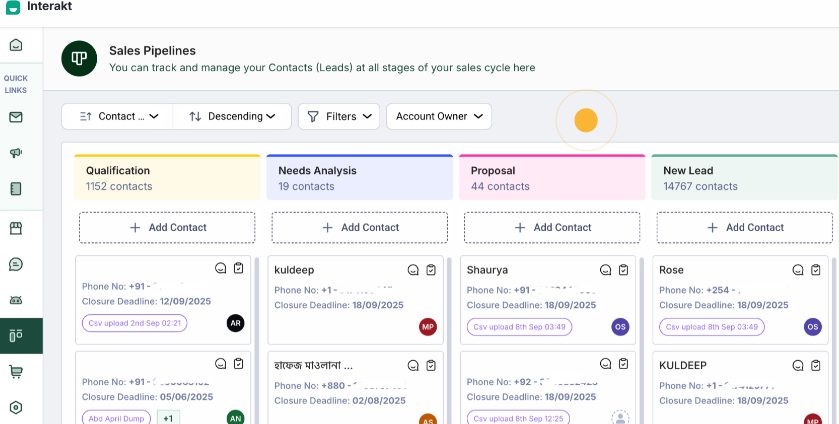
Task: Click Csv upload tag on Shaurya card
Action: click(x=519, y=327)
